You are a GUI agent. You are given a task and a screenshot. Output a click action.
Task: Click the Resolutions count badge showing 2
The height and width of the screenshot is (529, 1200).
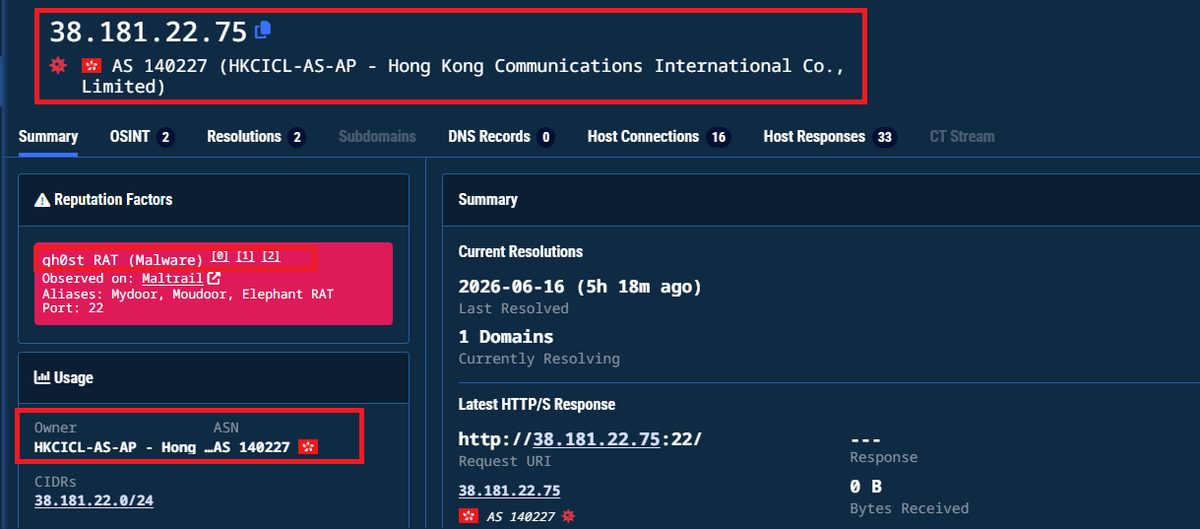click(296, 137)
